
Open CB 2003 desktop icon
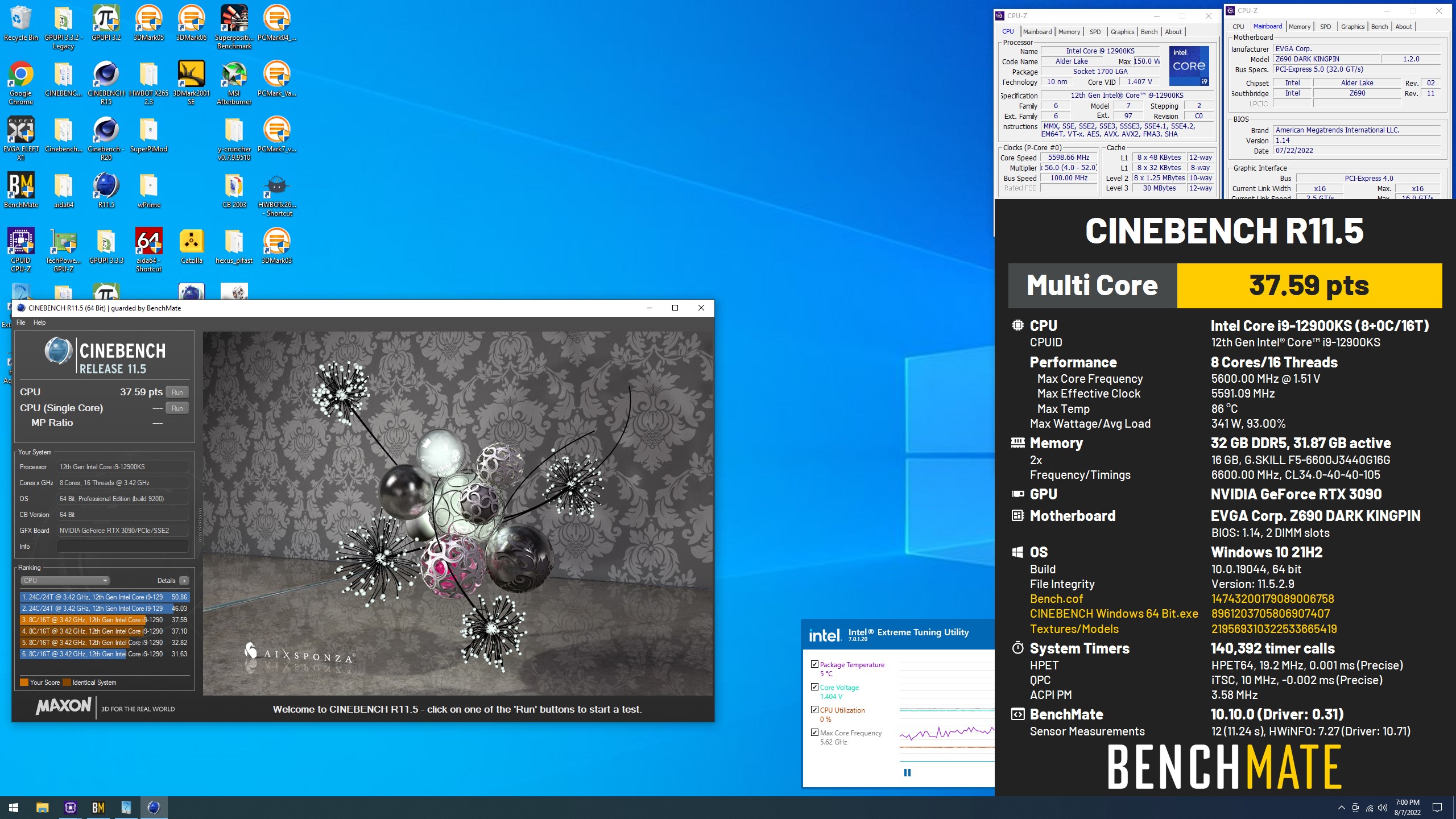234,190
